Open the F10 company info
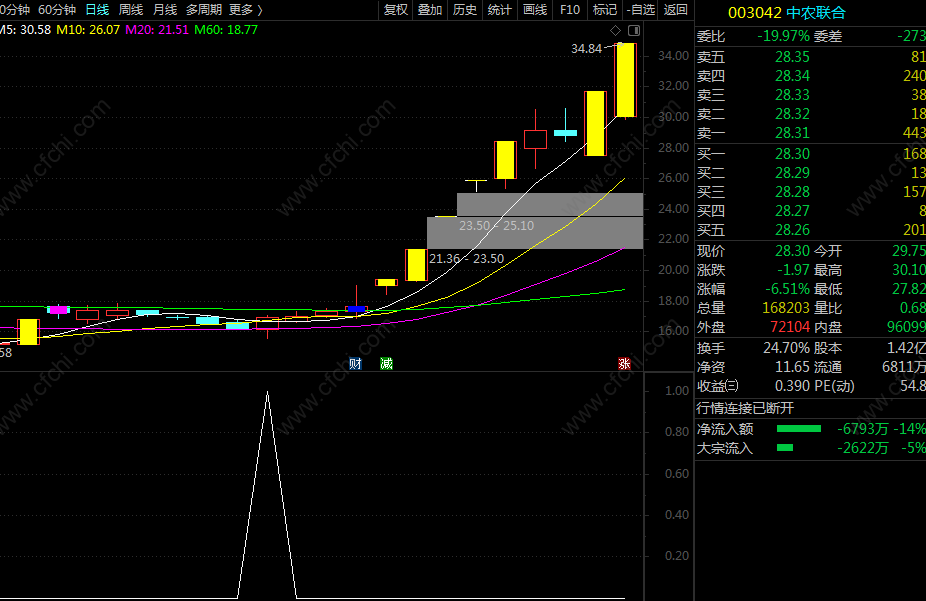 coord(570,9)
